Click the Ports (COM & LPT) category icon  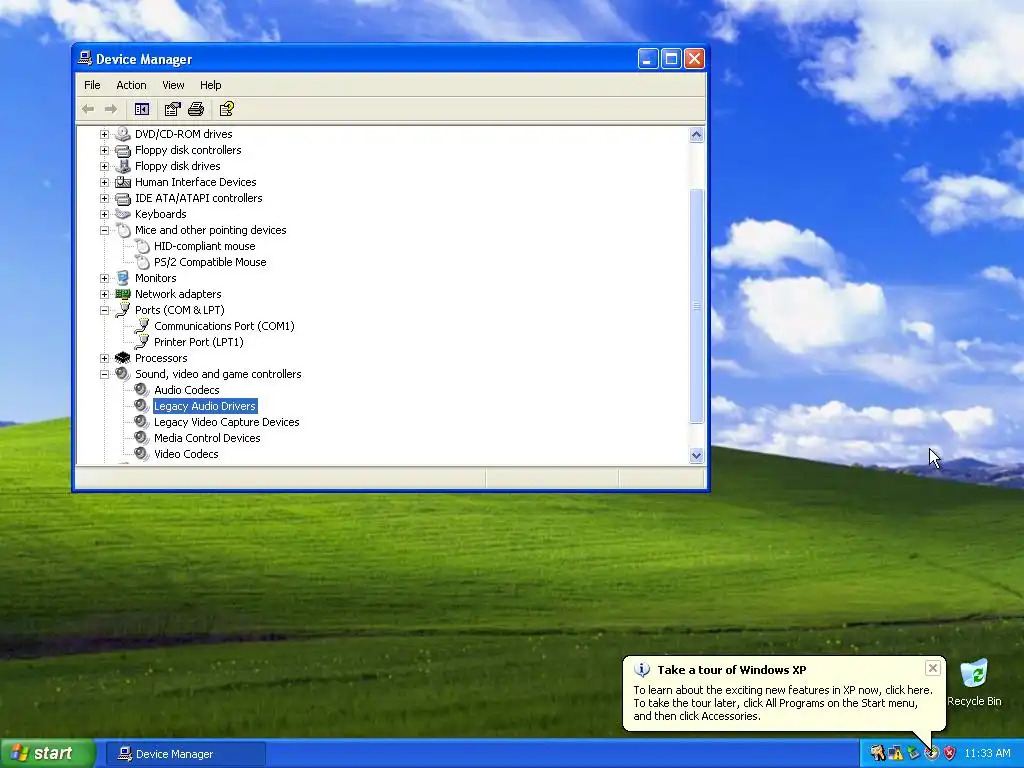click(123, 310)
